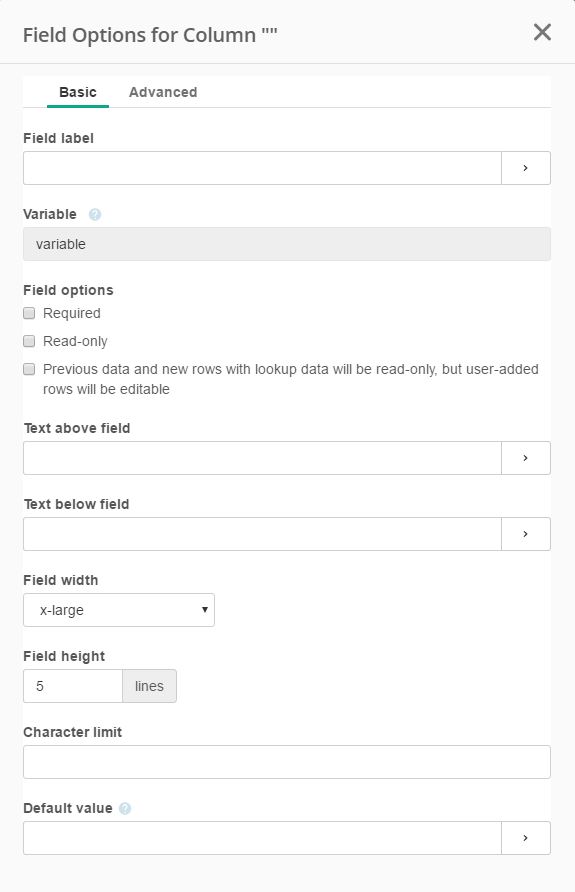Focus the Field height lines input
This screenshot has height=892, width=575.
pyautogui.click(x=73, y=686)
